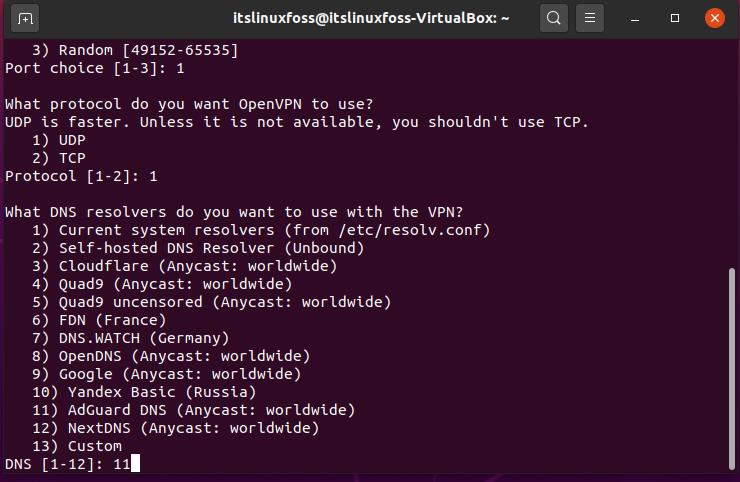This screenshot has width=740, height=482.
Task: Click the terminal vertical scrollbar
Action: click(x=732, y=368)
